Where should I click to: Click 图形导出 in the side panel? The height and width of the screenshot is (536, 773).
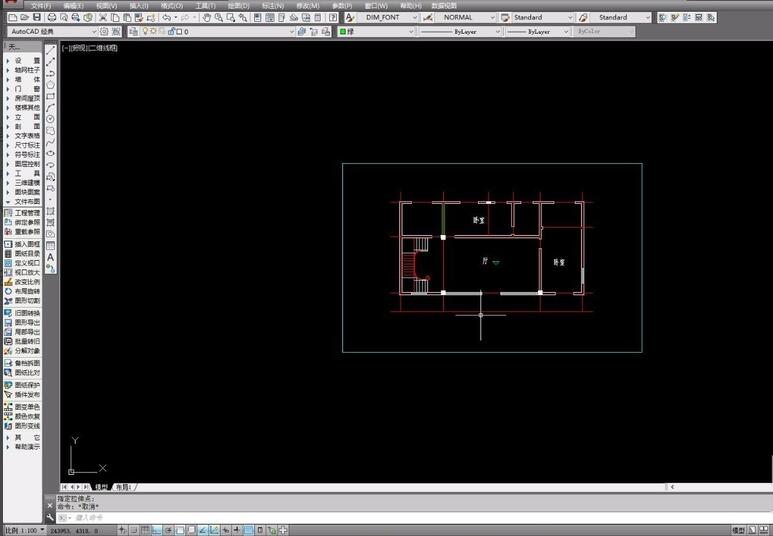click(x=23, y=322)
